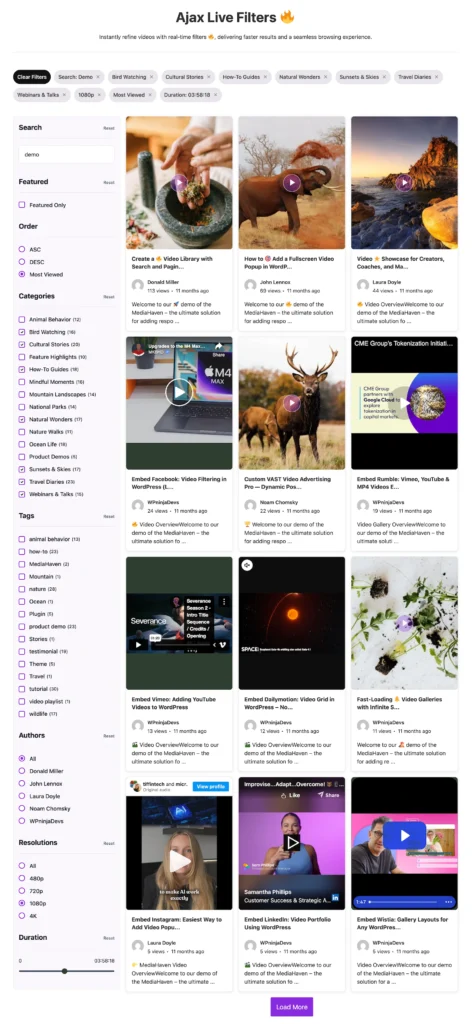The image size is (472, 1024).
Task: Open 'Custom VAST Video Advertising Pro' title
Action: pyautogui.click(x=288, y=483)
